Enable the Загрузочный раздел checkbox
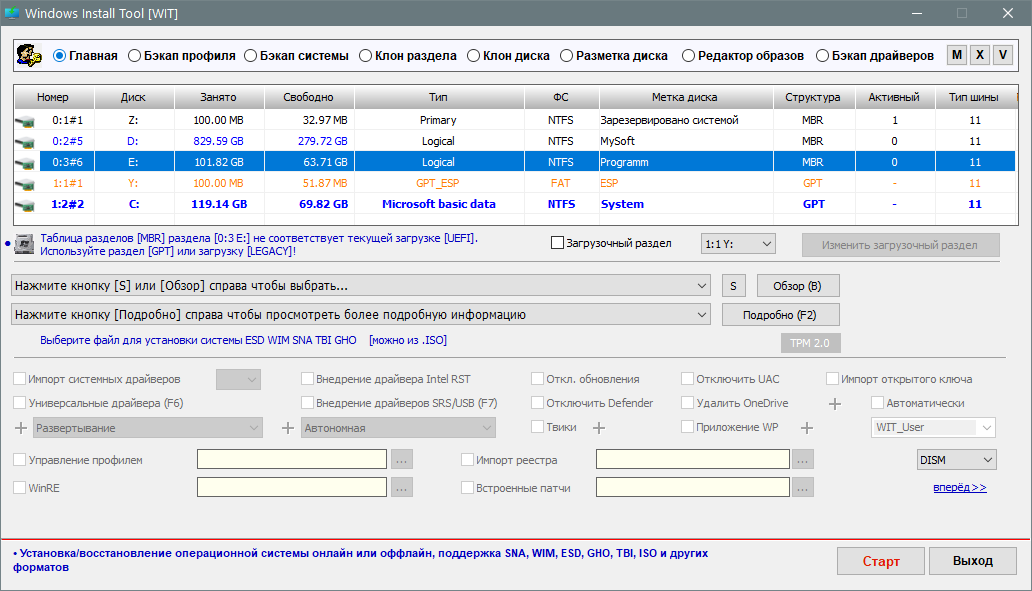The width and height of the screenshot is (1032, 591). [558, 243]
